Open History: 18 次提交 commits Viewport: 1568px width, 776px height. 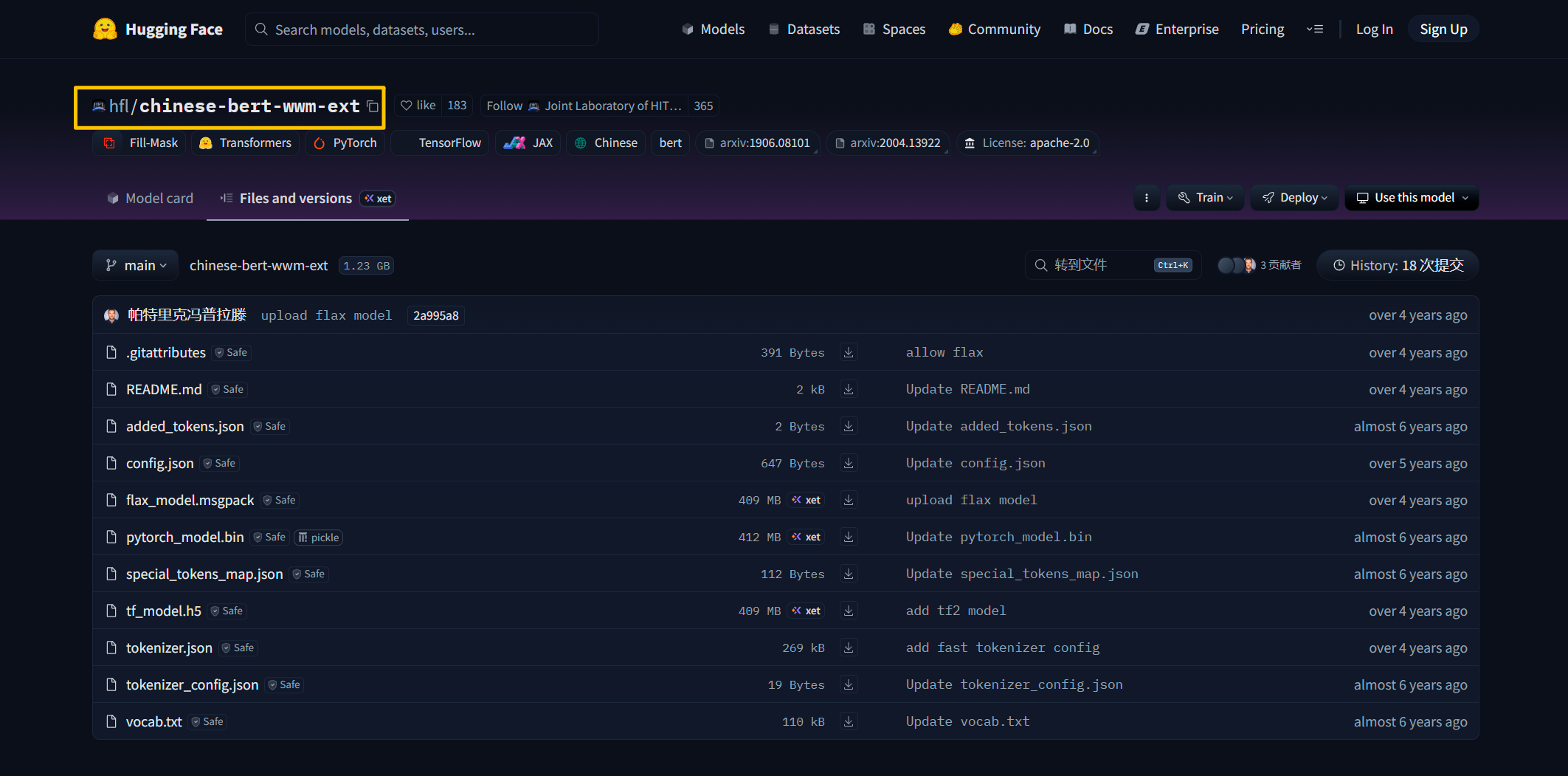tap(1398, 265)
